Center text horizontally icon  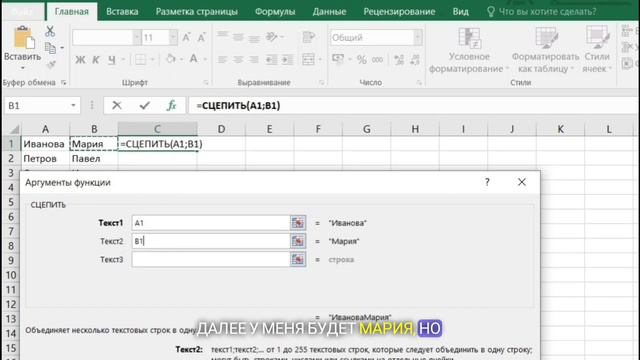coord(238,60)
